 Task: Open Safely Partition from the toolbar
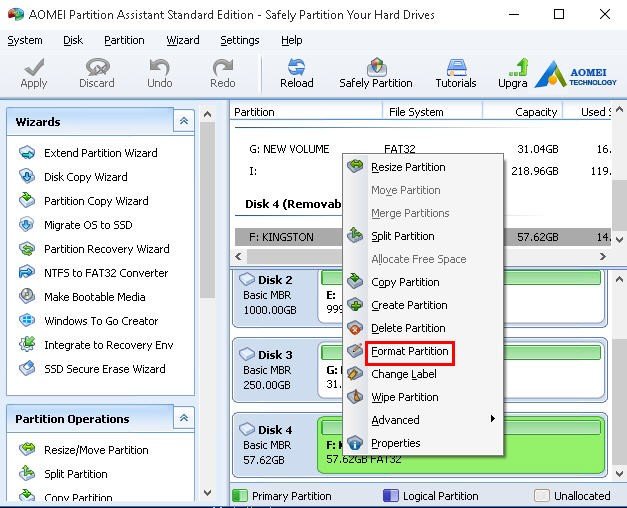coord(376,73)
